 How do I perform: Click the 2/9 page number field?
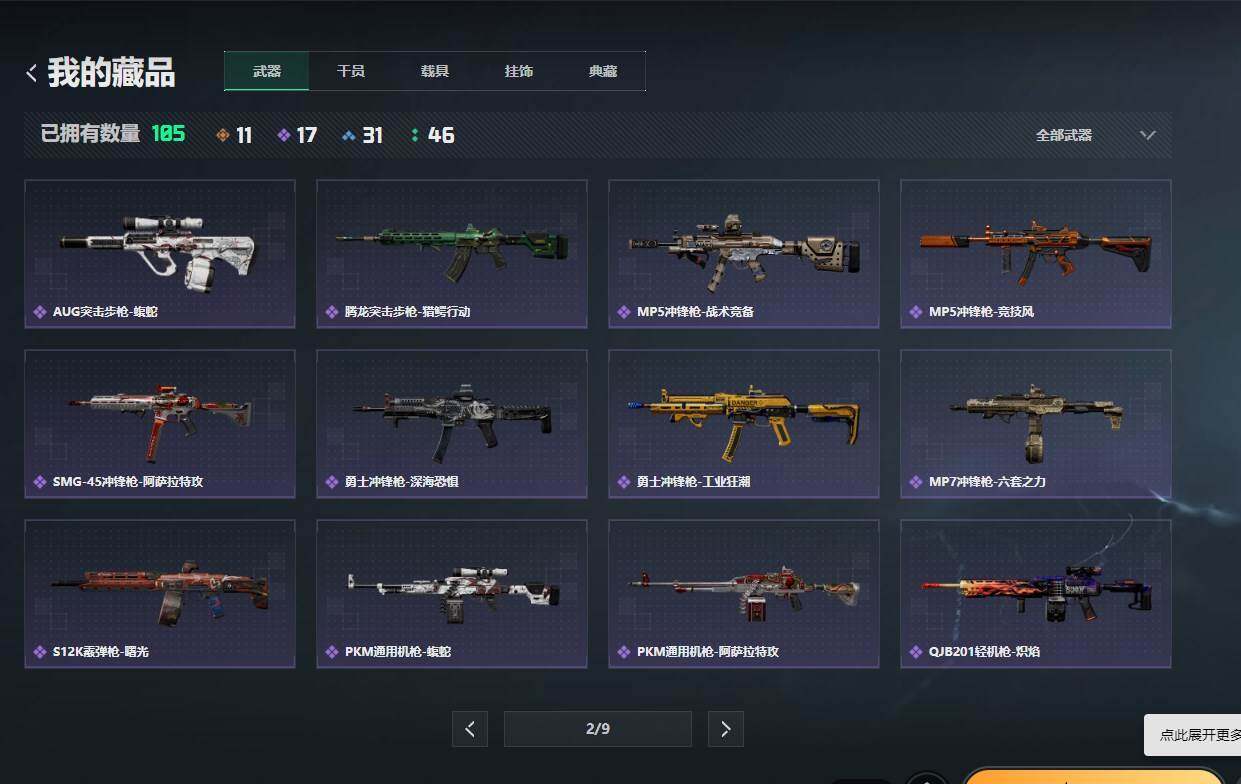598,729
